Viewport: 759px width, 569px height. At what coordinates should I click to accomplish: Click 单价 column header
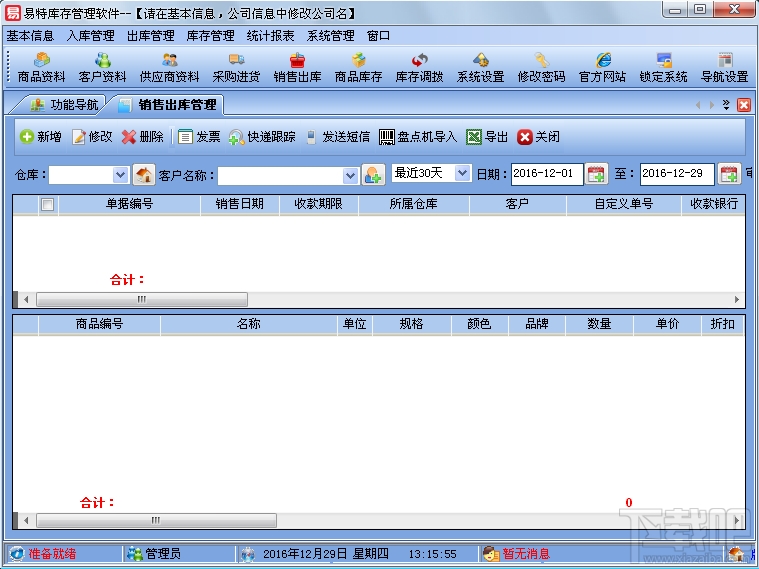[x=668, y=324]
